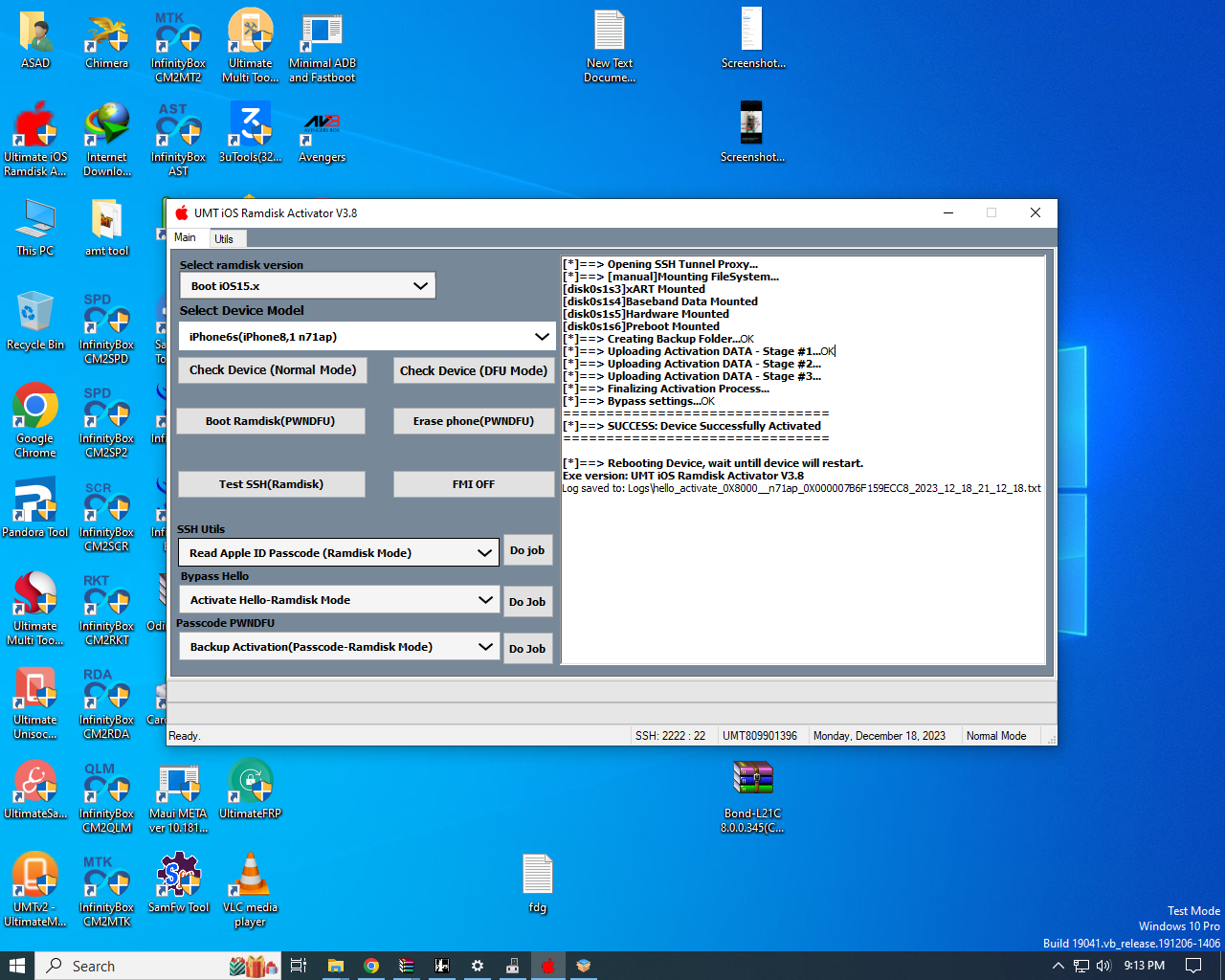
Task: Launch VLC media player shortcut
Action: [x=250, y=881]
